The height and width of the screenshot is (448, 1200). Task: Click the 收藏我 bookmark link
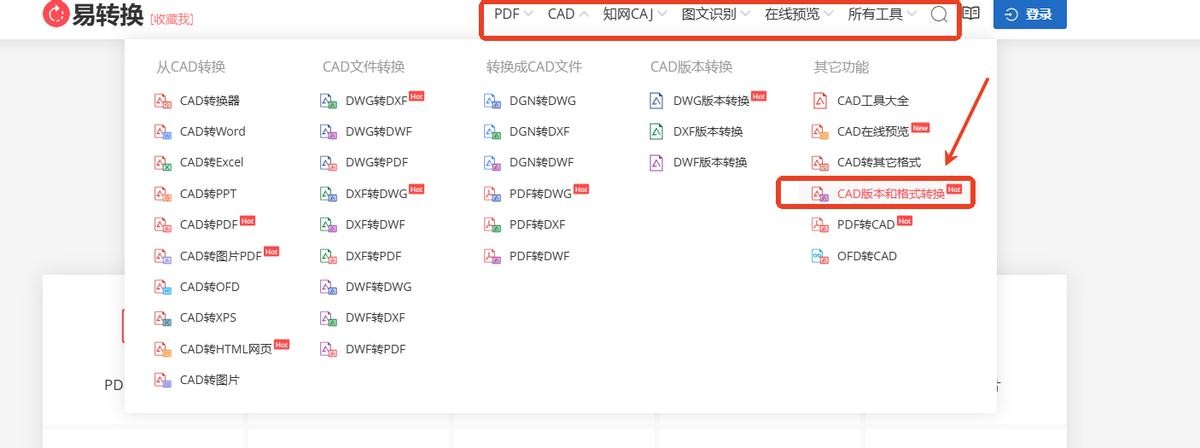[x=172, y=19]
